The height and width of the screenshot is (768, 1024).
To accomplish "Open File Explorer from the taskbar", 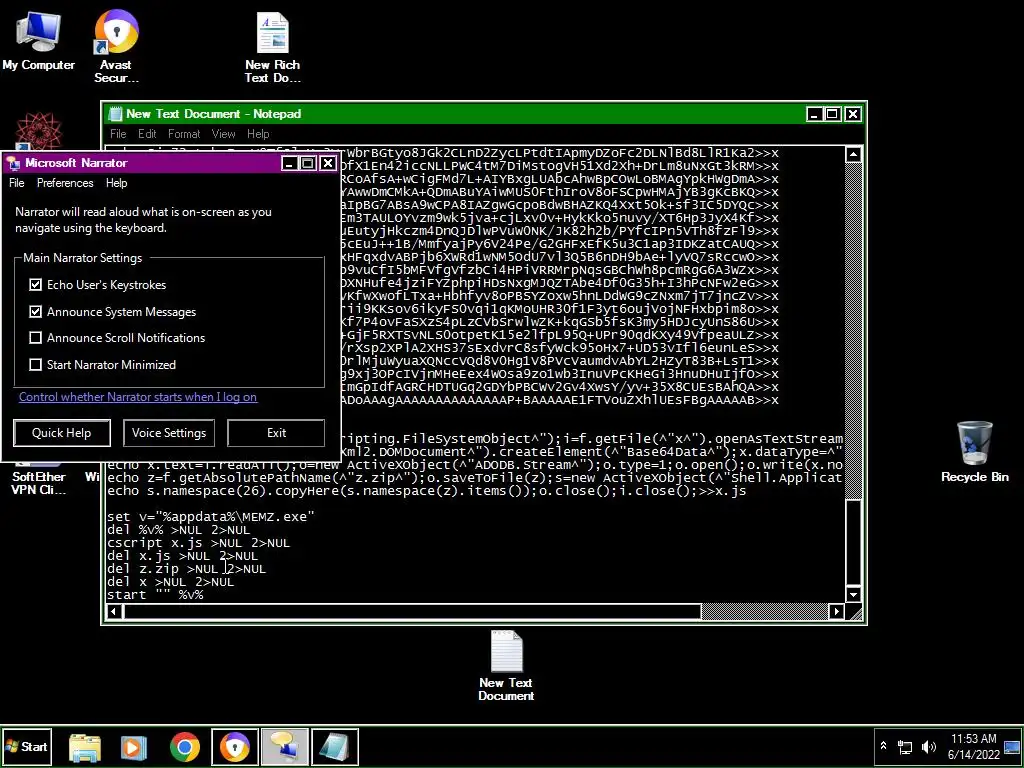I will pos(85,747).
